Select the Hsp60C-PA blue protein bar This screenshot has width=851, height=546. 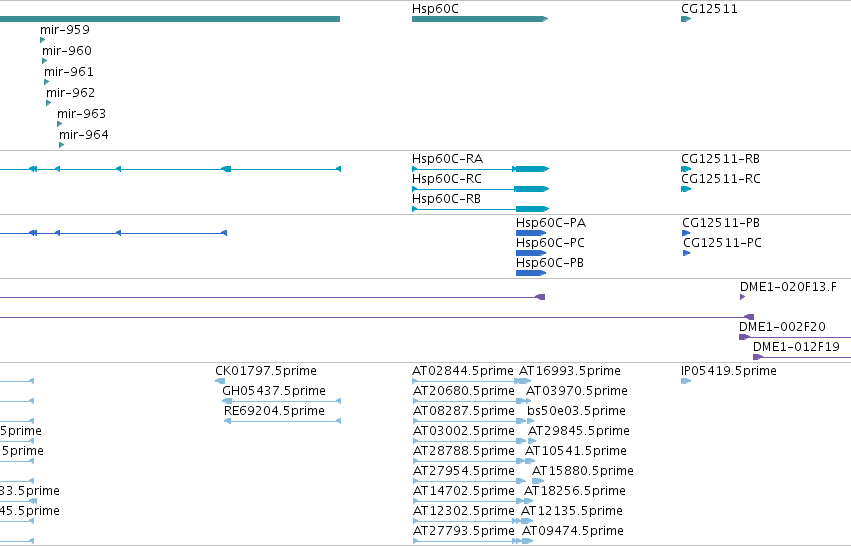pos(531,233)
